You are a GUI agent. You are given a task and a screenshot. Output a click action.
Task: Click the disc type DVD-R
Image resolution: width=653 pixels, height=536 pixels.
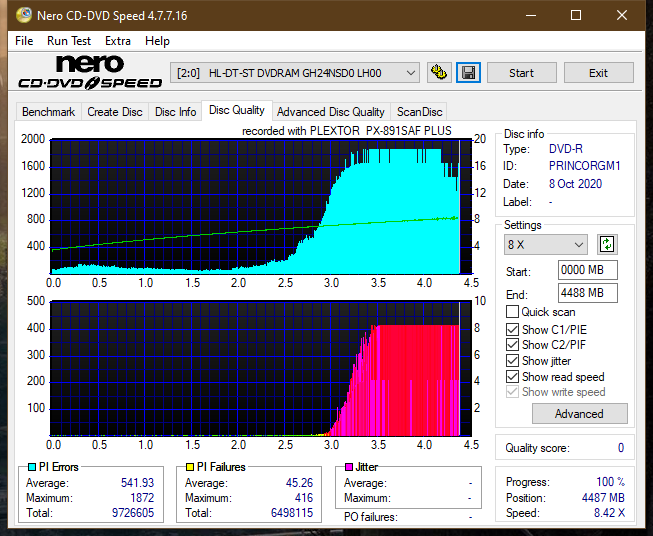pos(566,149)
